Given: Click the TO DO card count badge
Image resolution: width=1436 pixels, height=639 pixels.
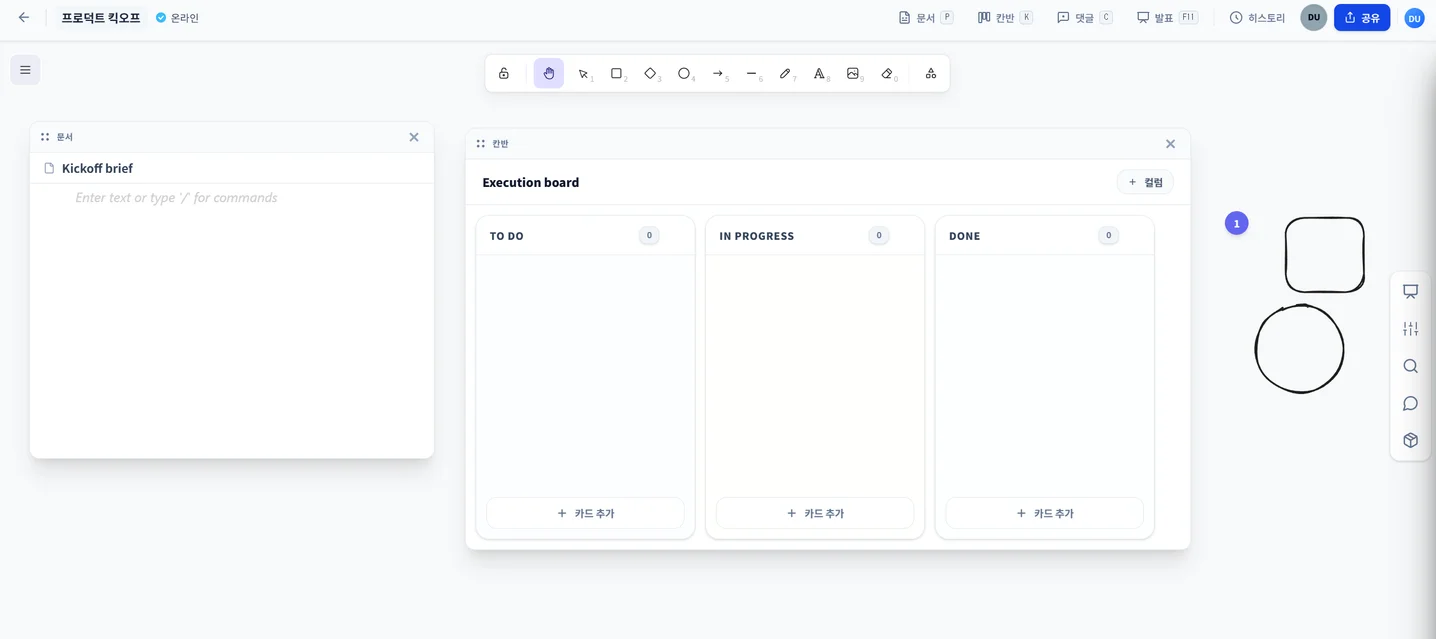Looking at the screenshot, I should coord(649,236).
